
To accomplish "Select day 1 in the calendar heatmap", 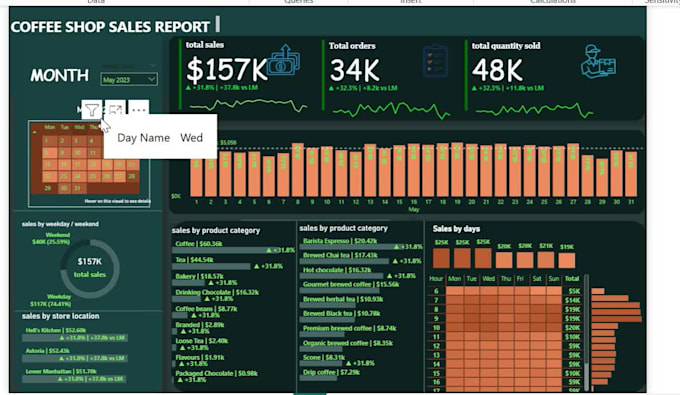I will tap(49, 141).
